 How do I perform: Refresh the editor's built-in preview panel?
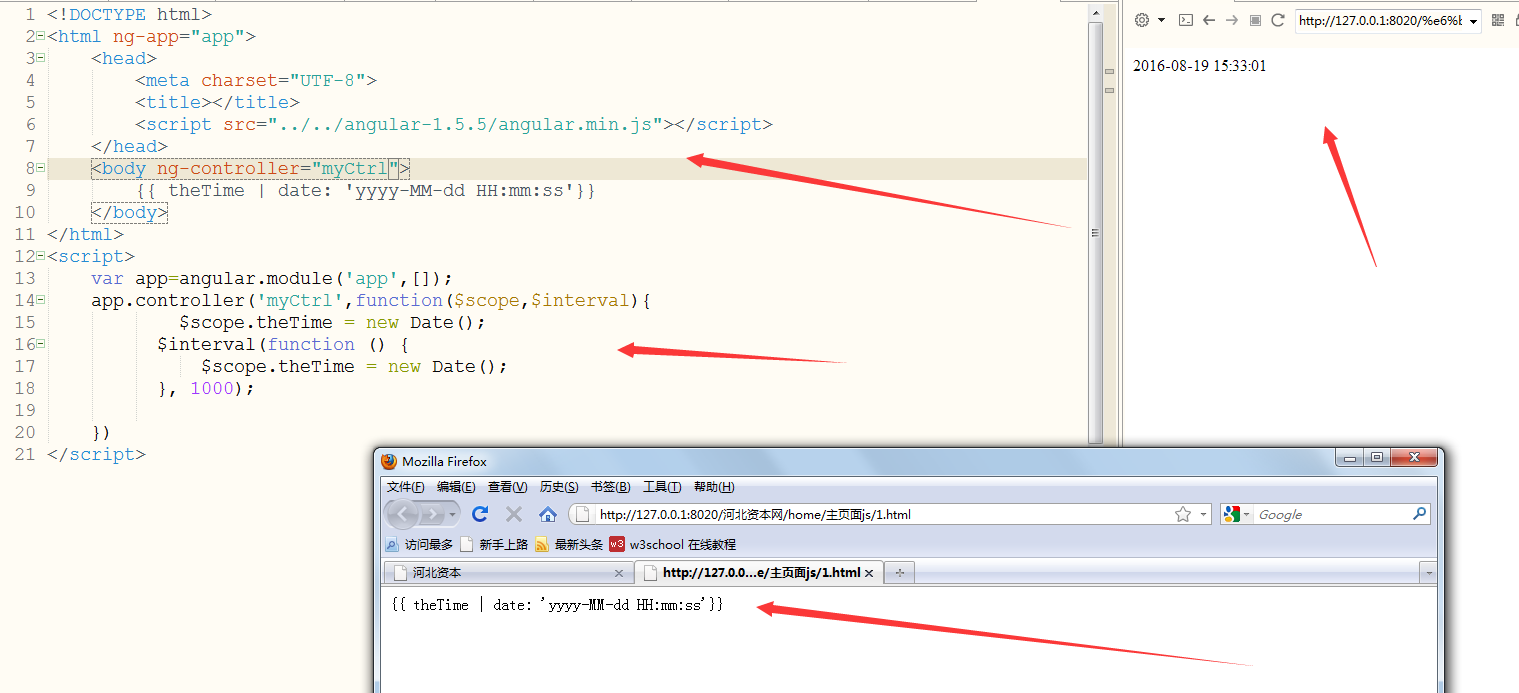[1278, 20]
